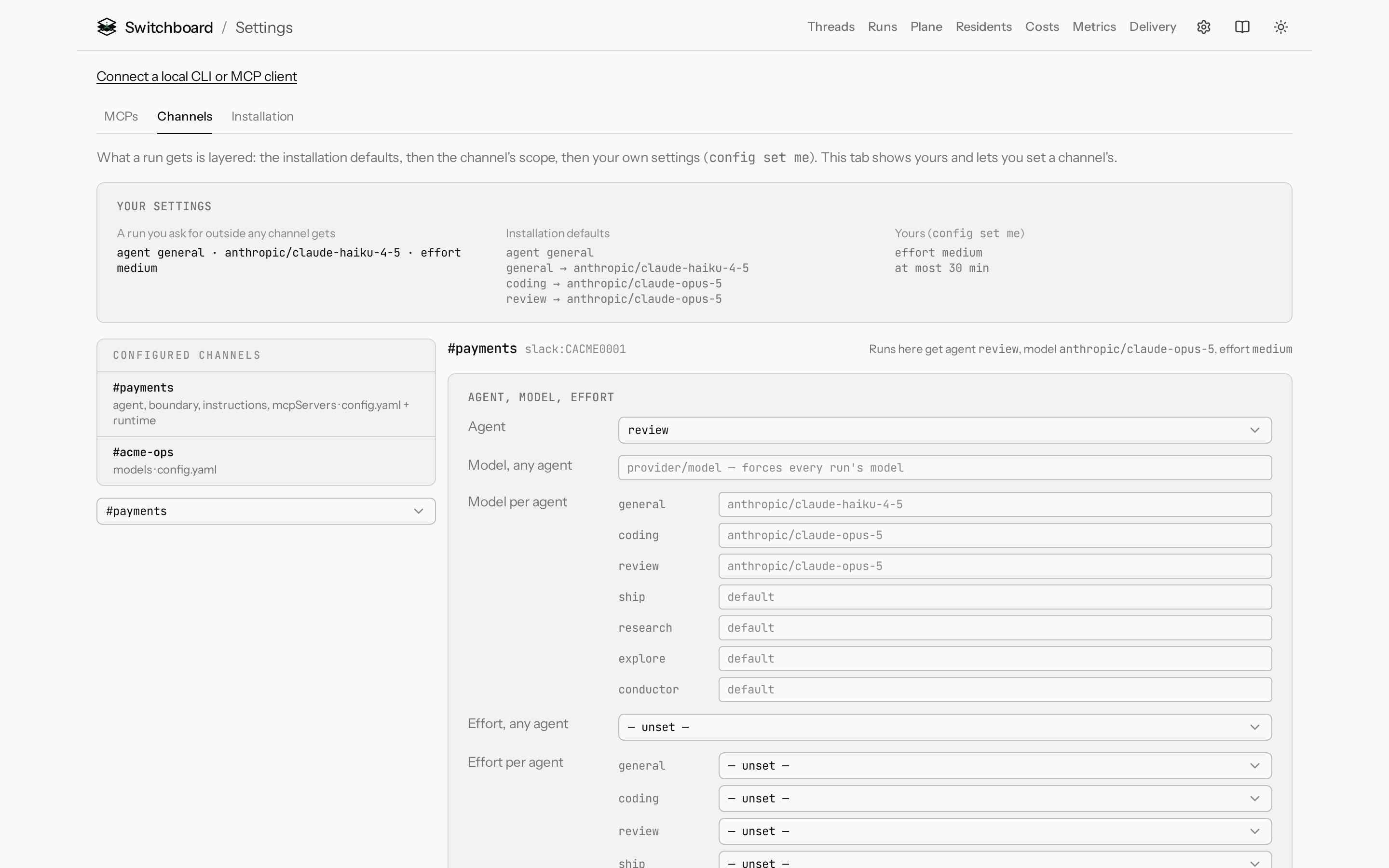Focus the Model, any agent input field
The width and height of the screenshot is (1389, 868).
tap(945, 468)
